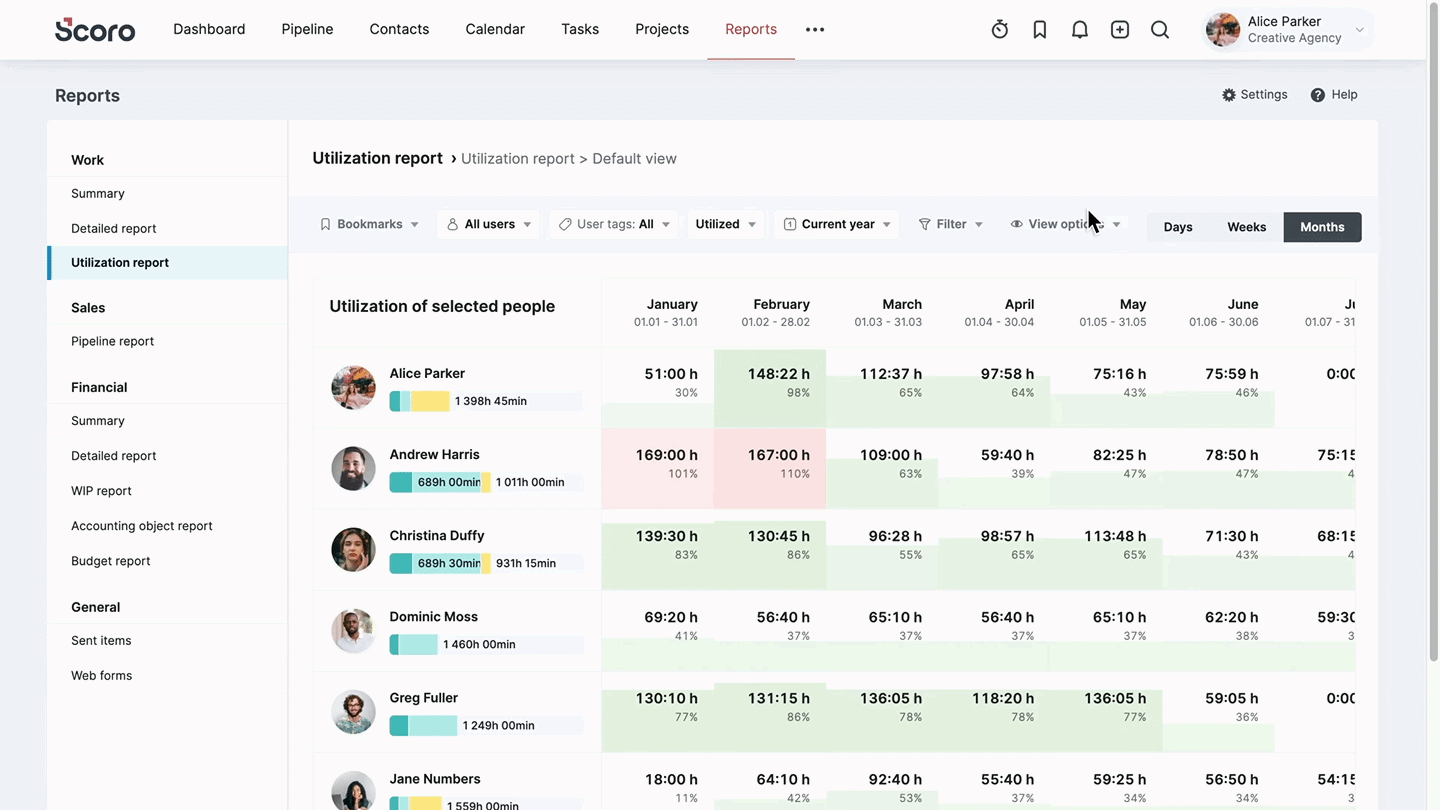
Task: Expand the Utilized dropdown
Action: tap(725, 224)
